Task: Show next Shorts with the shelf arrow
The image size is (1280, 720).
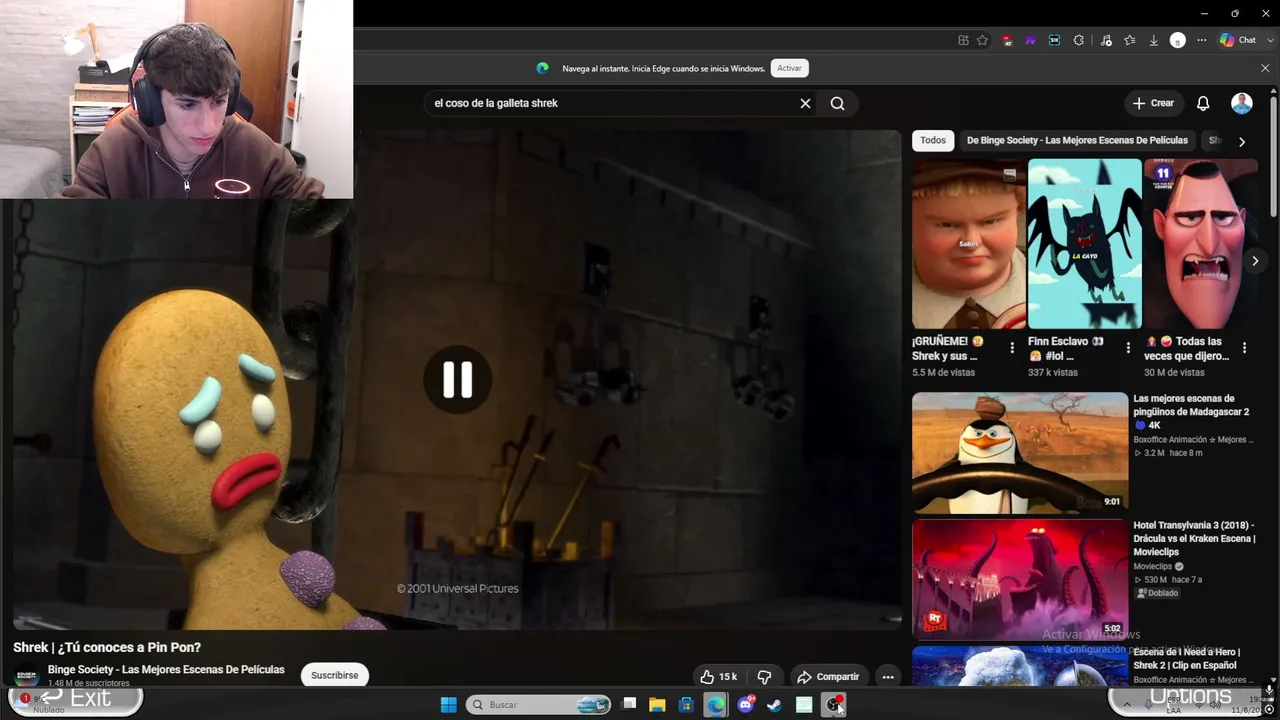Action: [x=1255, y=261]
